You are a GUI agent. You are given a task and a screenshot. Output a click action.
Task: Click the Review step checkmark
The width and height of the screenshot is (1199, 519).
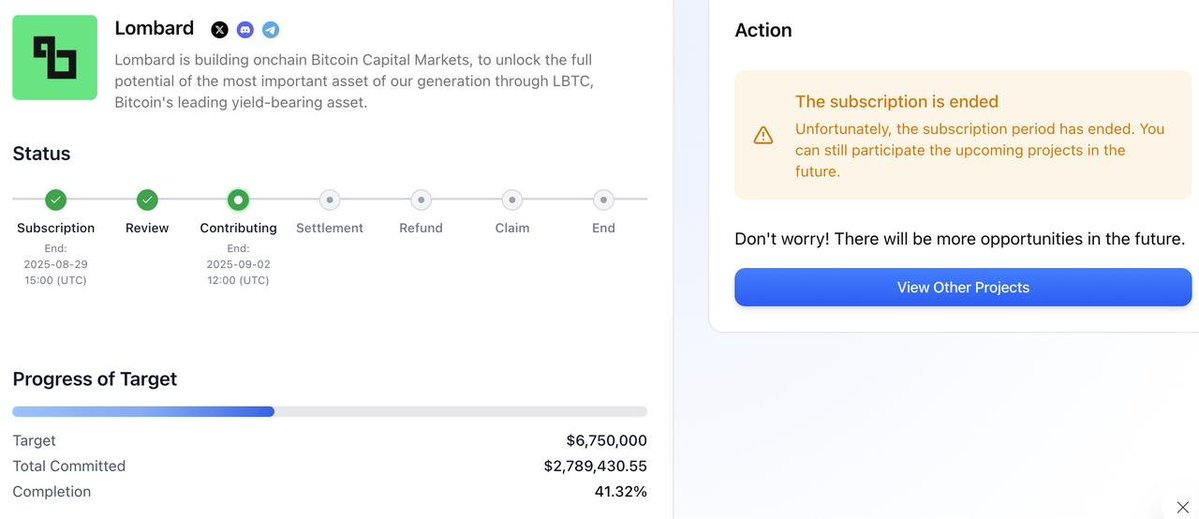[x=148, y=199]
